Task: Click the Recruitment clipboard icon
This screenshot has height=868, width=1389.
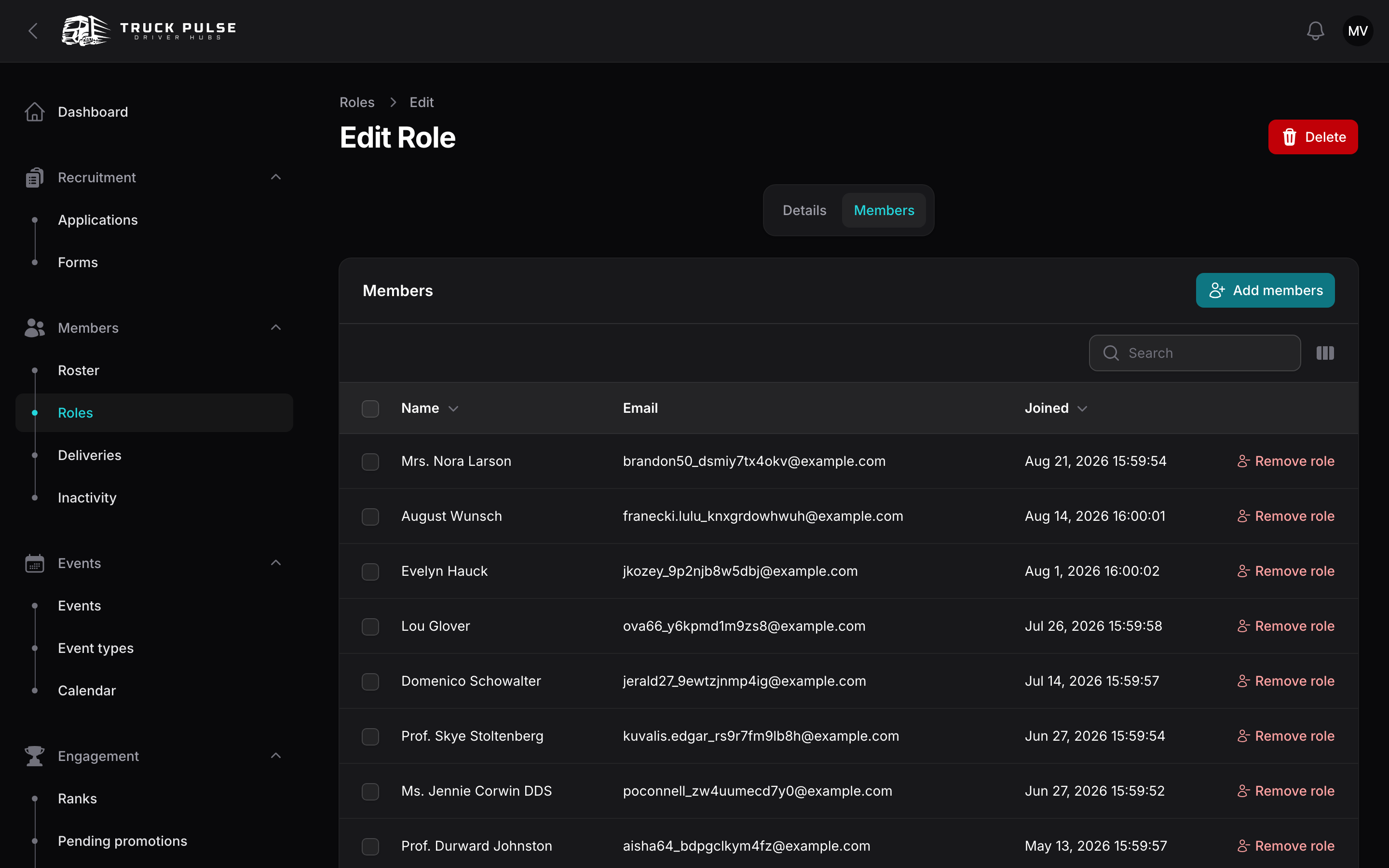Action: point(34,177)
